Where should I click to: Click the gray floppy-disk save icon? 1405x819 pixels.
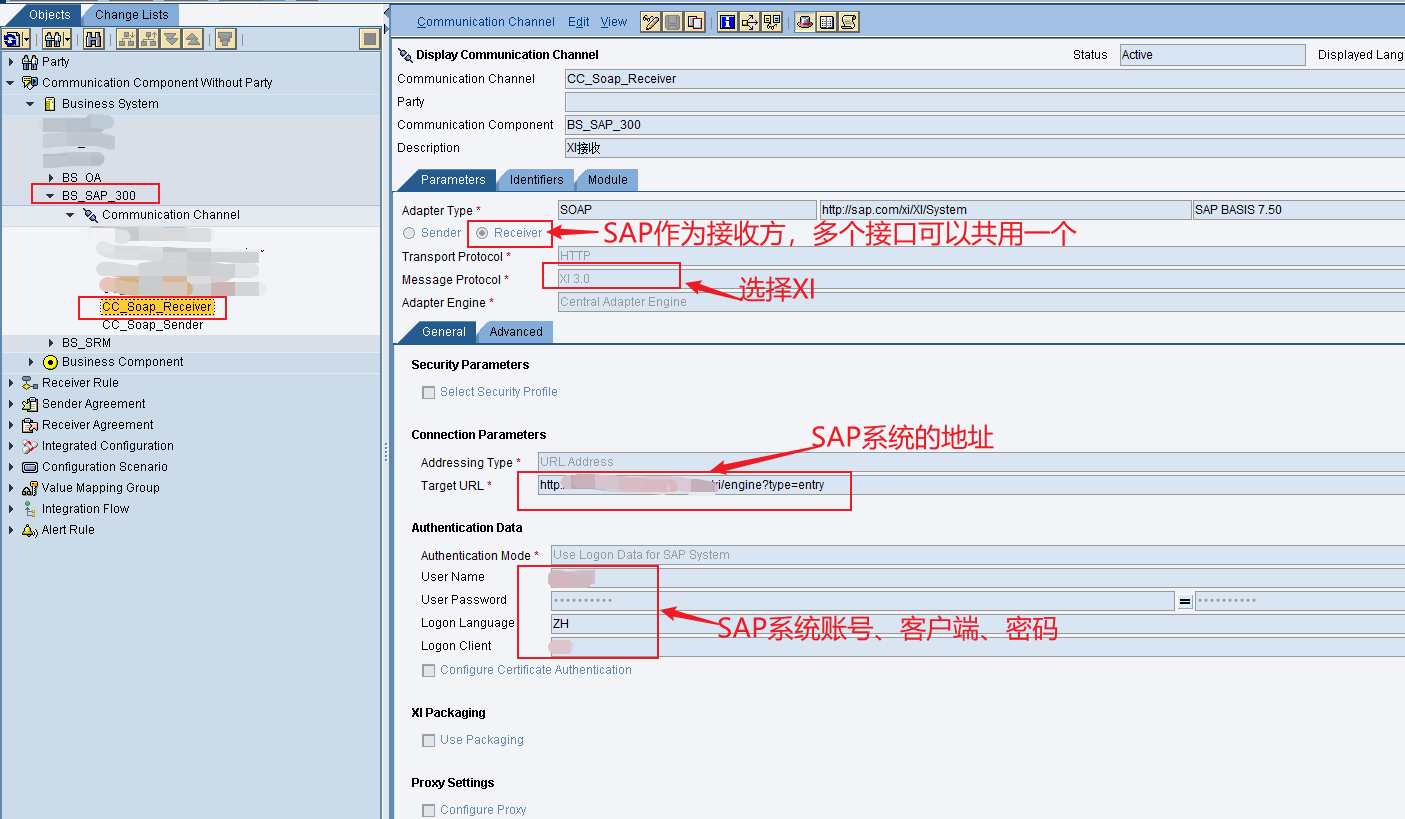[x=673, y=22]
